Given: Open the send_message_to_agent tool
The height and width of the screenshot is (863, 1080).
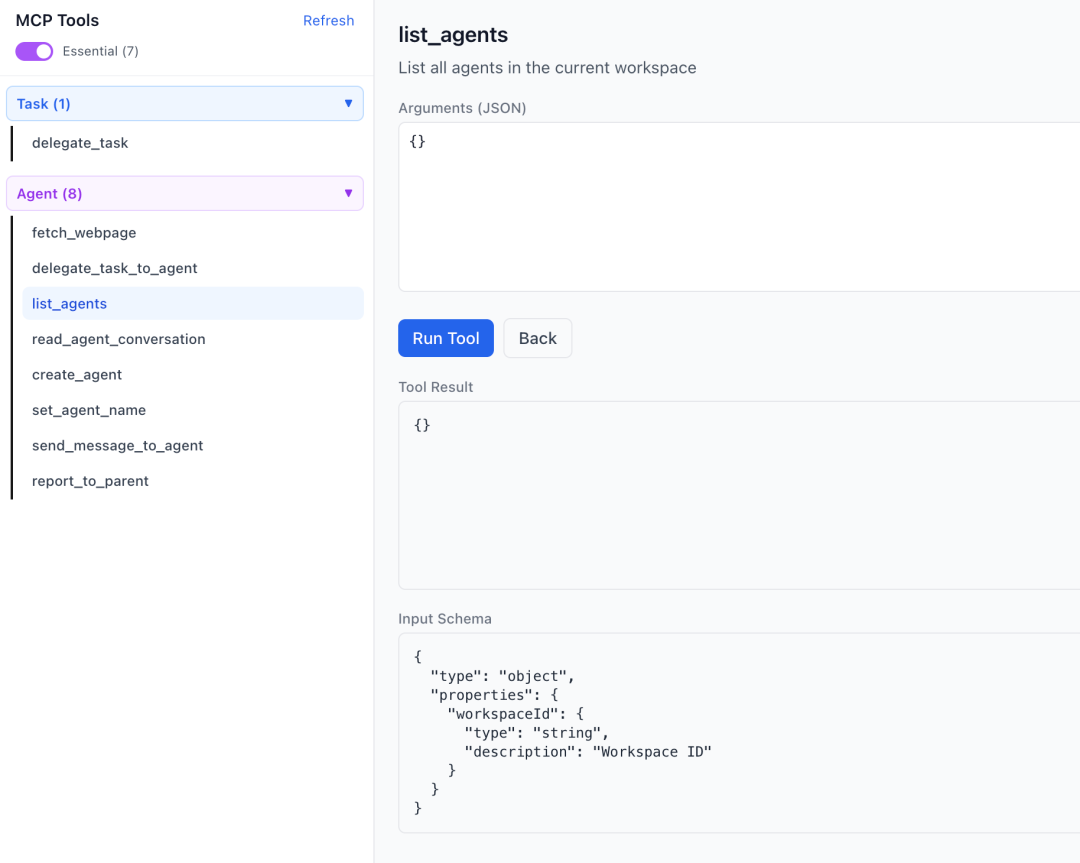Looking at the screenshot, I should click(117, 446).
